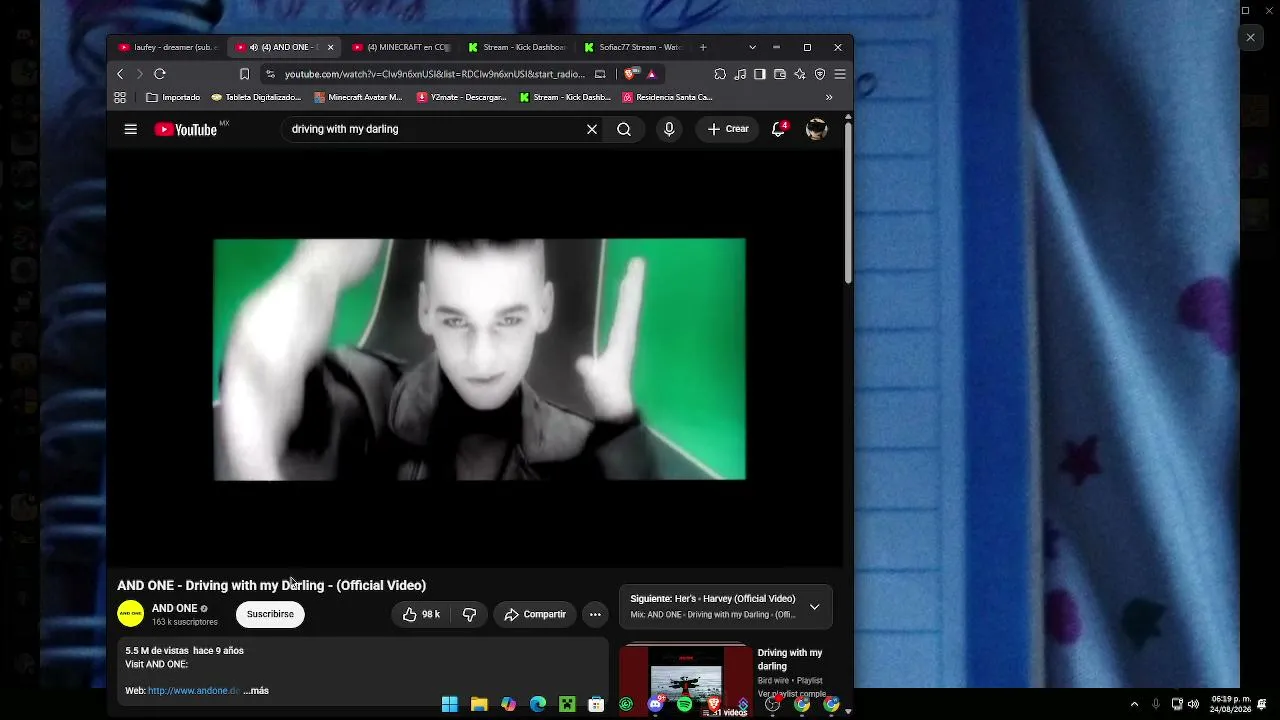The height and width of the screenshot is (720, 1280).
Task: Subscribe with the Suscribirse button
Action: pyautogui.click(x=270, y=614)
